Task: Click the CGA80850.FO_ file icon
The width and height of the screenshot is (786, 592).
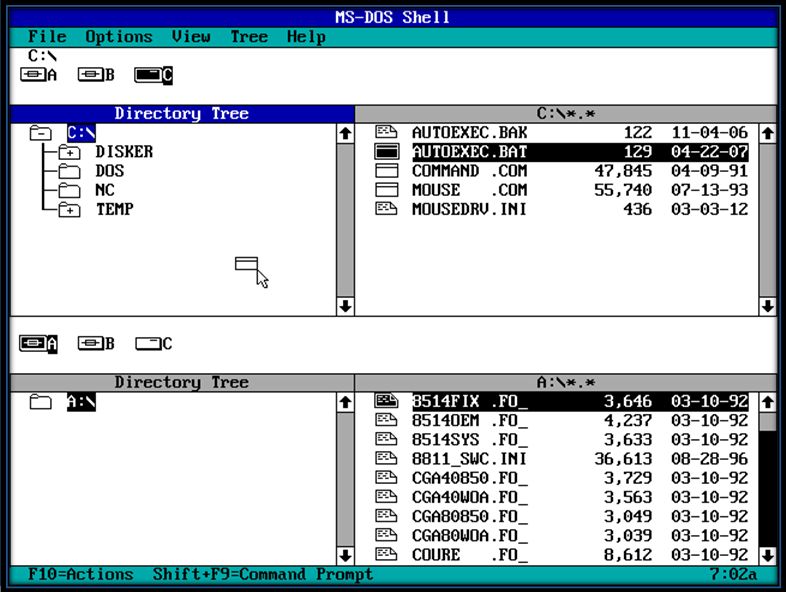Action: (386, 516)
